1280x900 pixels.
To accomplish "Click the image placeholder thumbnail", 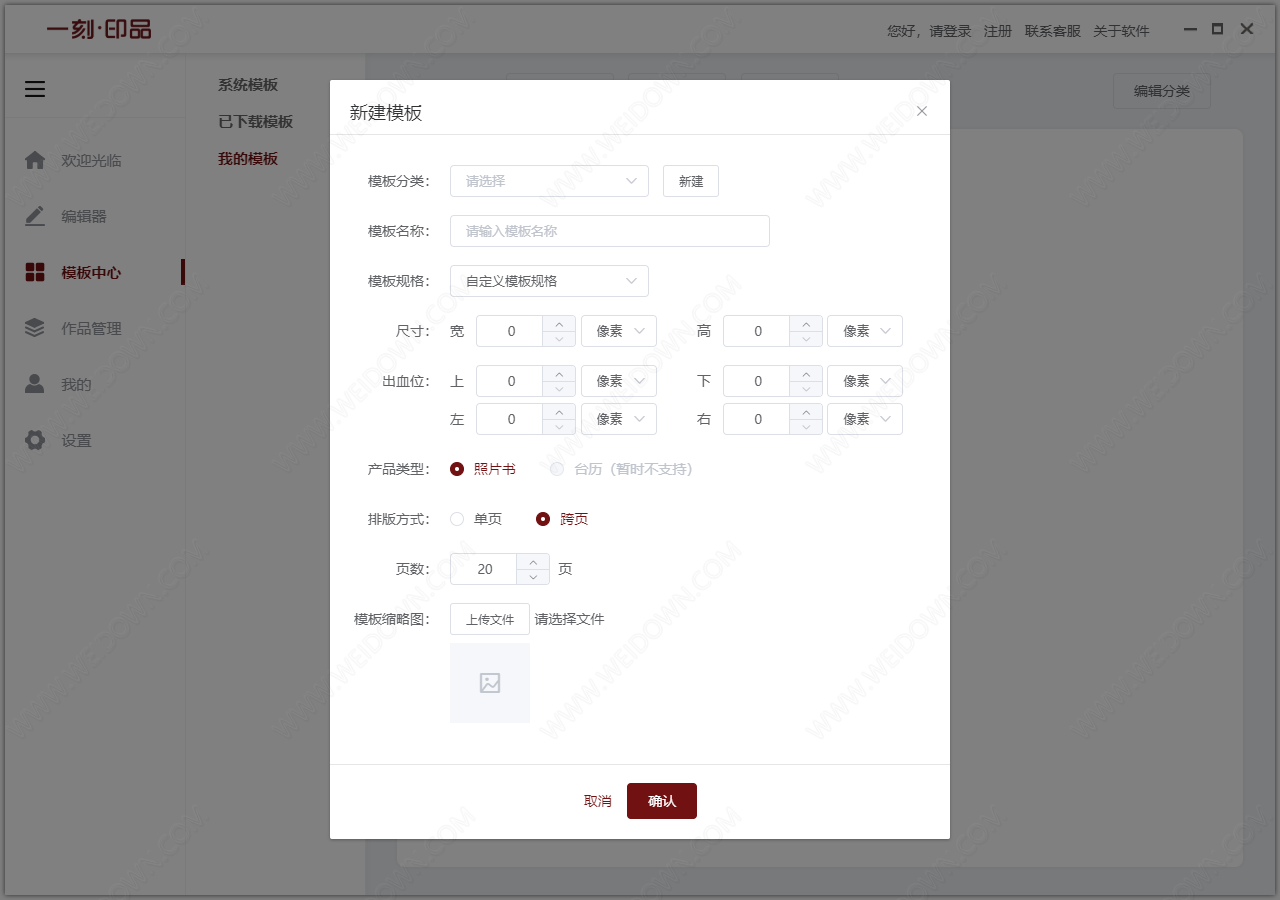I will [490, 683].
